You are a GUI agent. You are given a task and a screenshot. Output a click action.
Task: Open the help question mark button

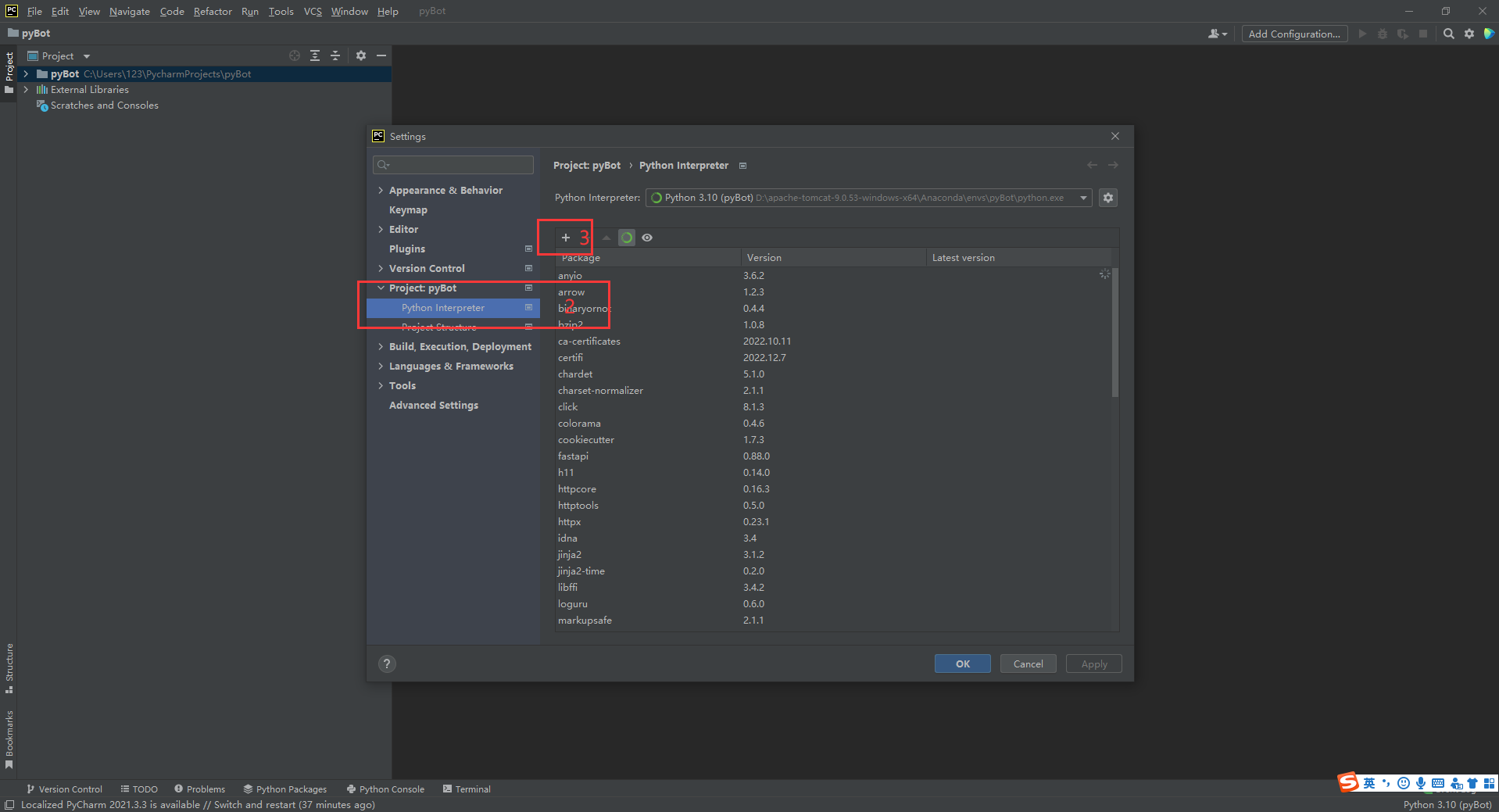pyautogui.click(x=387, y=664)
